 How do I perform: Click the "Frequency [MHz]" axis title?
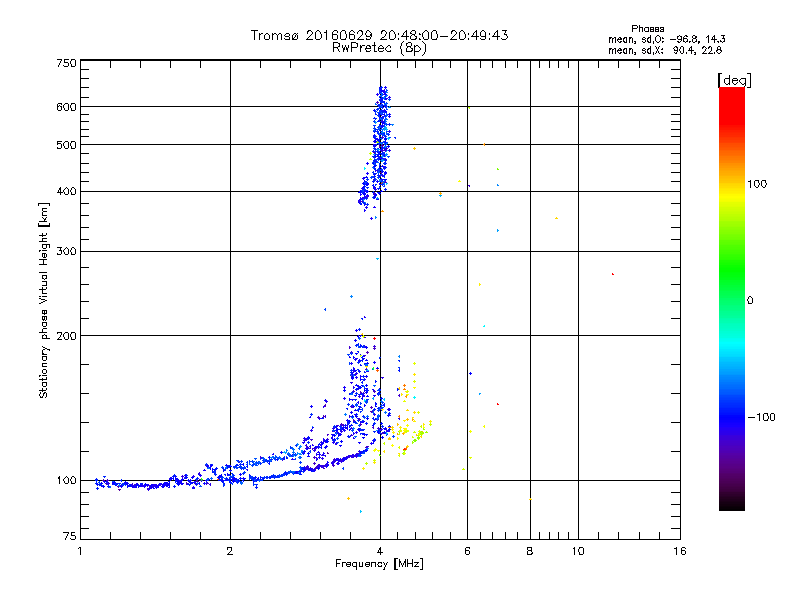[379, 564]
